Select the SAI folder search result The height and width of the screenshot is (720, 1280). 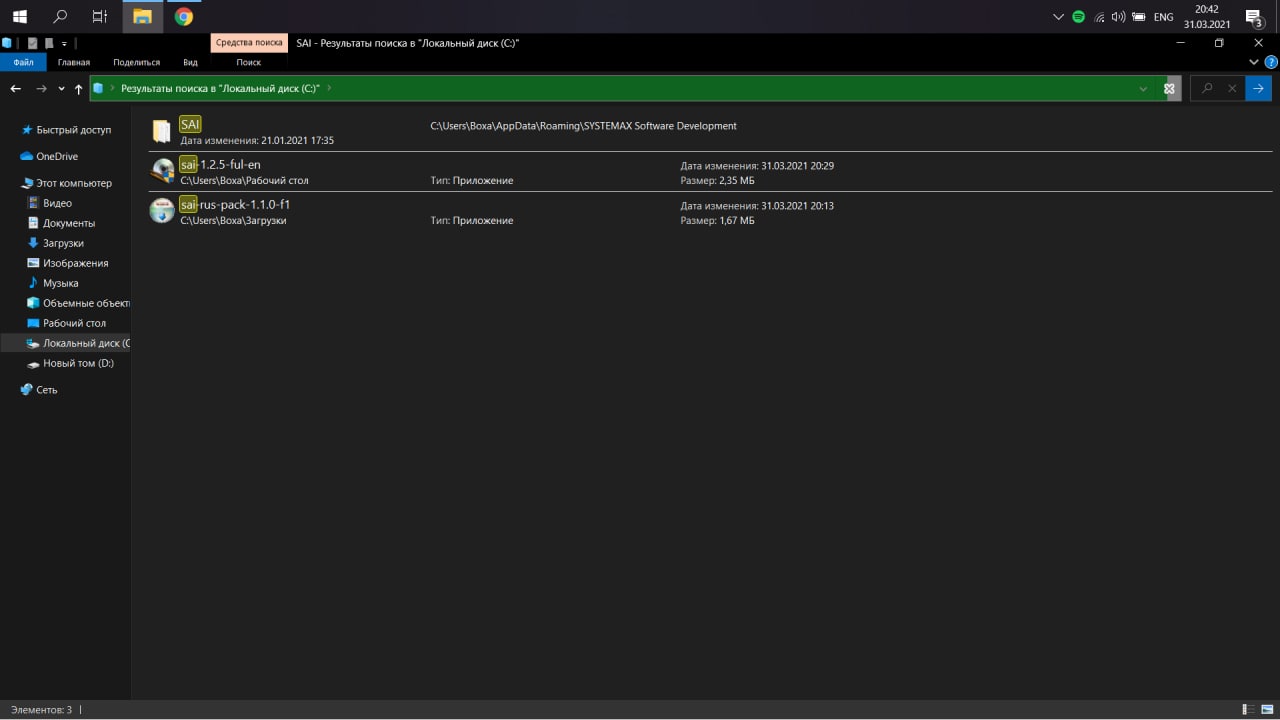point(710,131)
